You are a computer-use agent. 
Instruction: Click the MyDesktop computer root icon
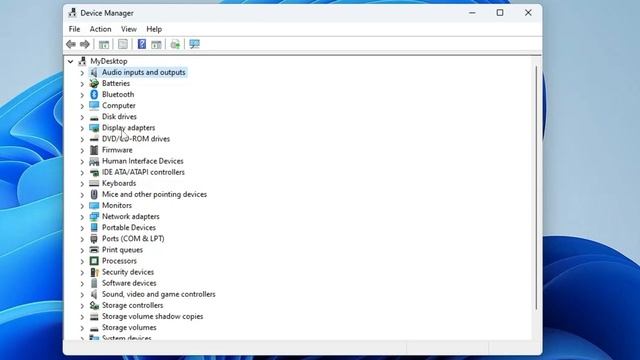82,61
